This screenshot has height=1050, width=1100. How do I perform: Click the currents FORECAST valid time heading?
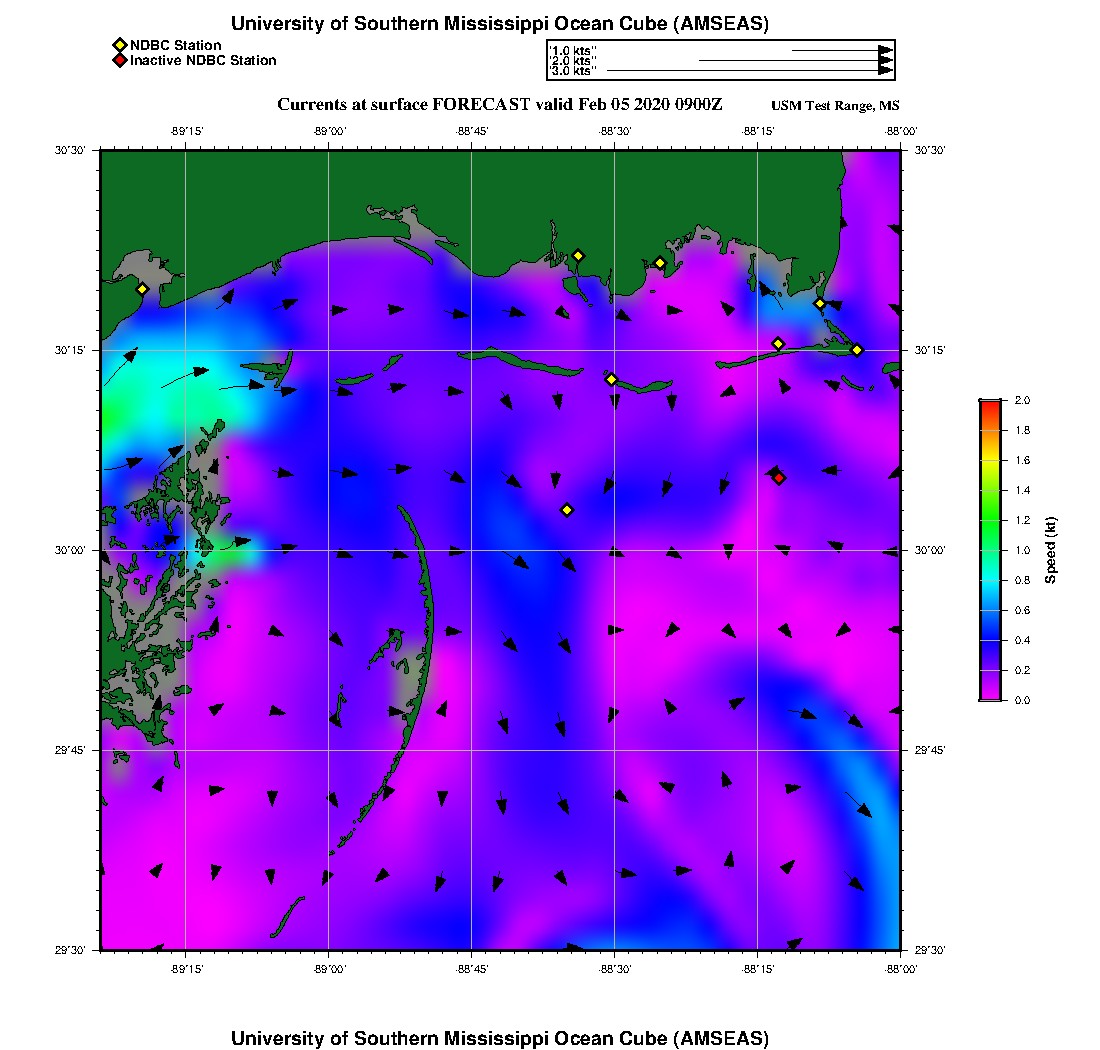click(x=500, y=105)
